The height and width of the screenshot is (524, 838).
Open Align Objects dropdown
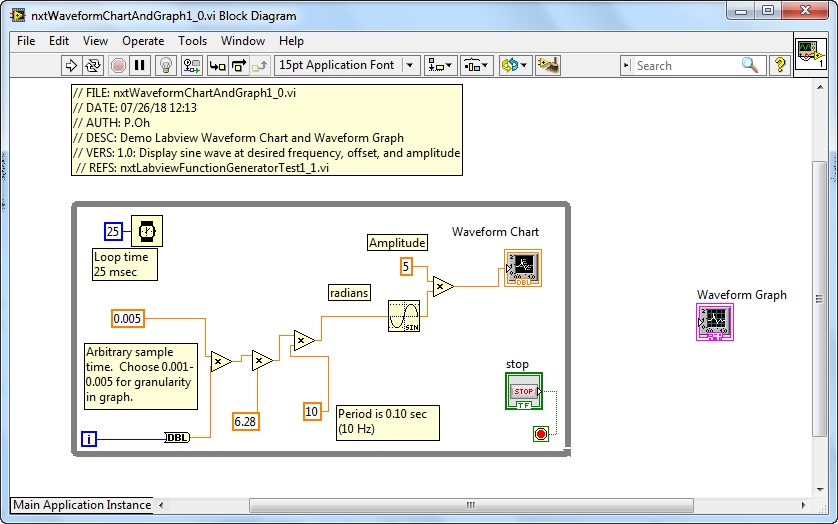click(440, 66)
